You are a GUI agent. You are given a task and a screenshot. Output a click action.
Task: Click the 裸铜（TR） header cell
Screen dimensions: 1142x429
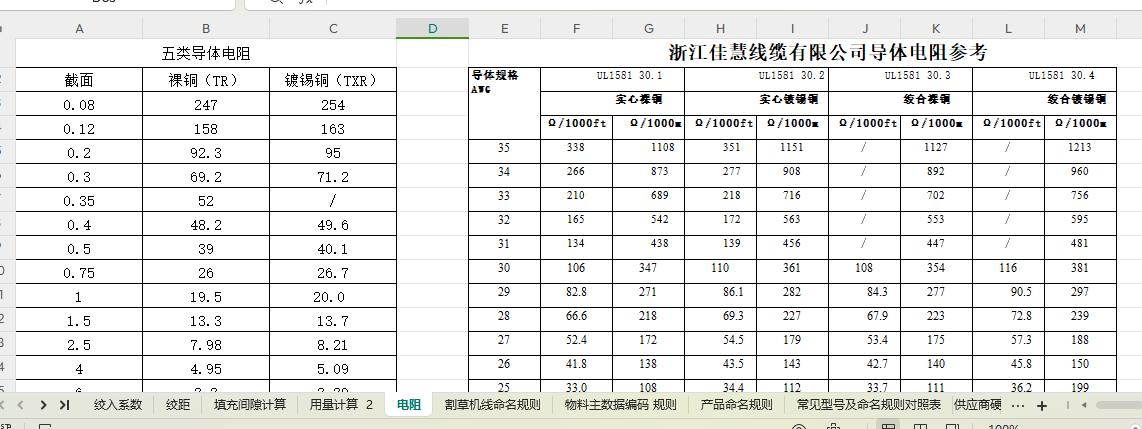coord(206,79)
